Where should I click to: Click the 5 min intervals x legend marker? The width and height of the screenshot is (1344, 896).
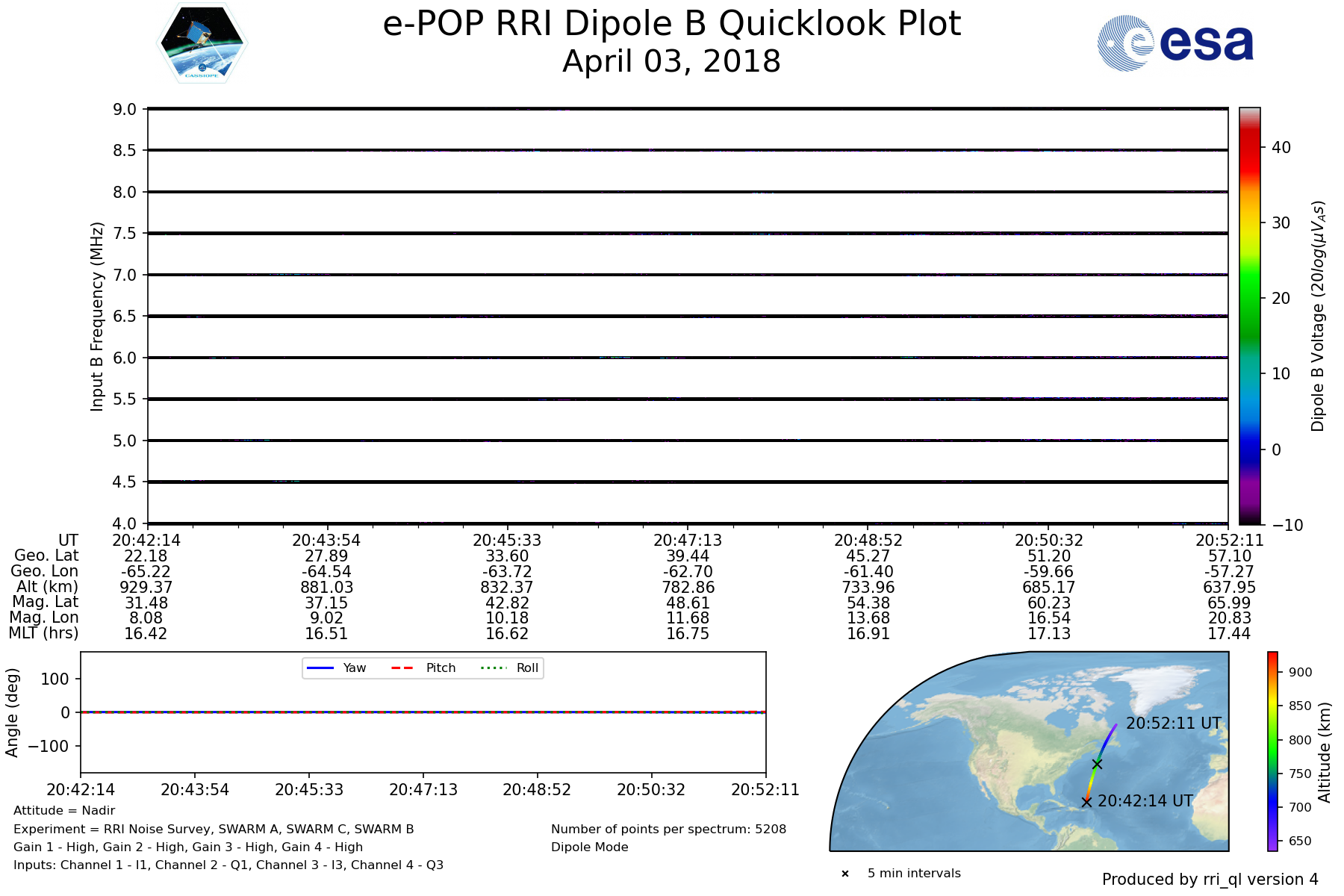845,874
